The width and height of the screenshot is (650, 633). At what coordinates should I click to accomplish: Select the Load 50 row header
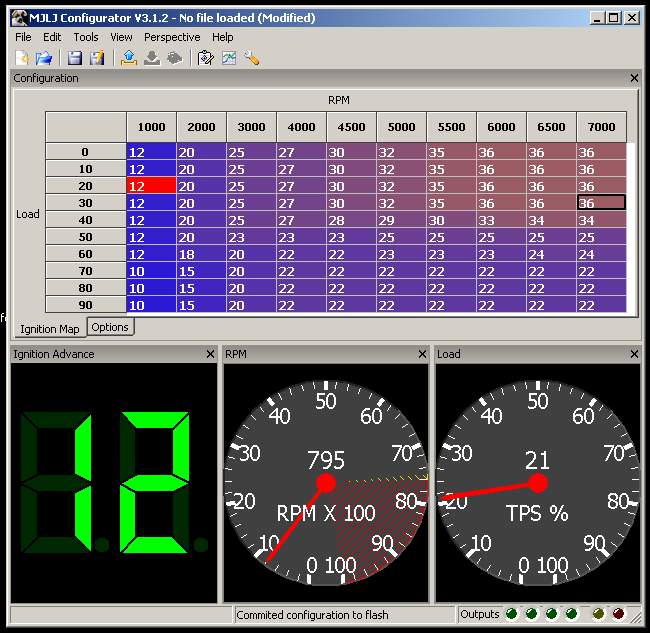coord(86,237)
